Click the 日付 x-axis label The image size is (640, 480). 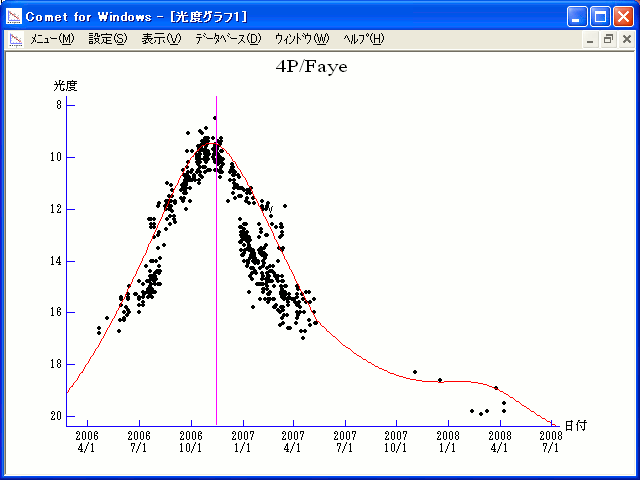click(x=576, y=425)
